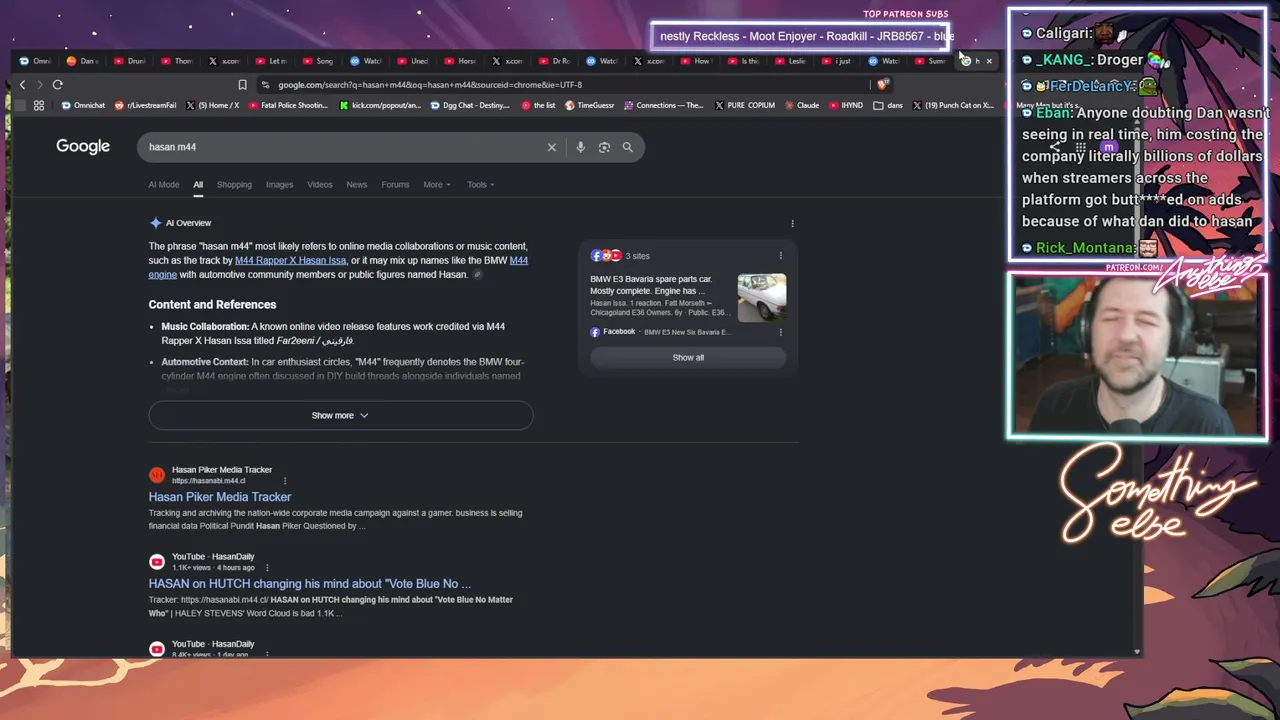Image resolution: width=1280 pixels, height=720 pixels.
Task: Switch to the 'Drunk' browser tab
Action: pyautogui.click(x=130, y=61)
